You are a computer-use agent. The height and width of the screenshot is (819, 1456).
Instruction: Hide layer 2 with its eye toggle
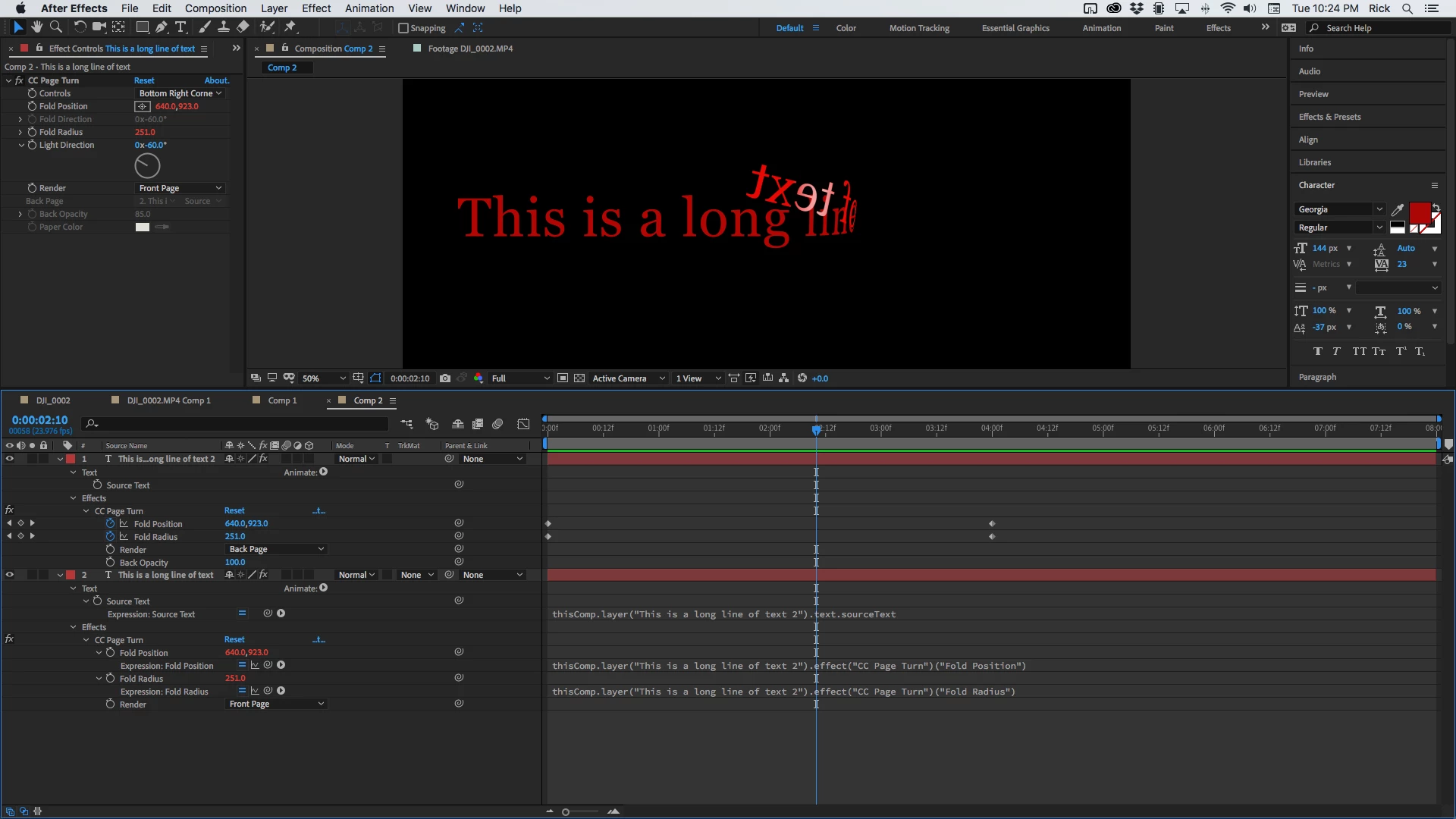click(x=10, y=575)
